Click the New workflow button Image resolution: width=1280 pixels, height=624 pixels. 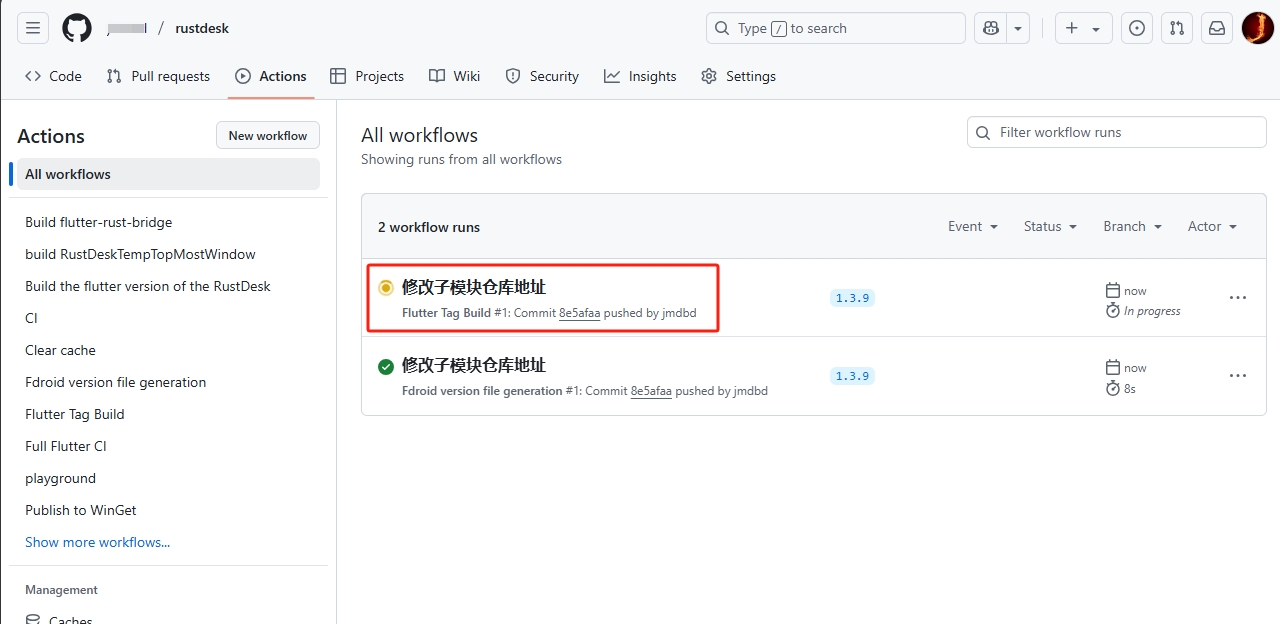pos(268,135)
